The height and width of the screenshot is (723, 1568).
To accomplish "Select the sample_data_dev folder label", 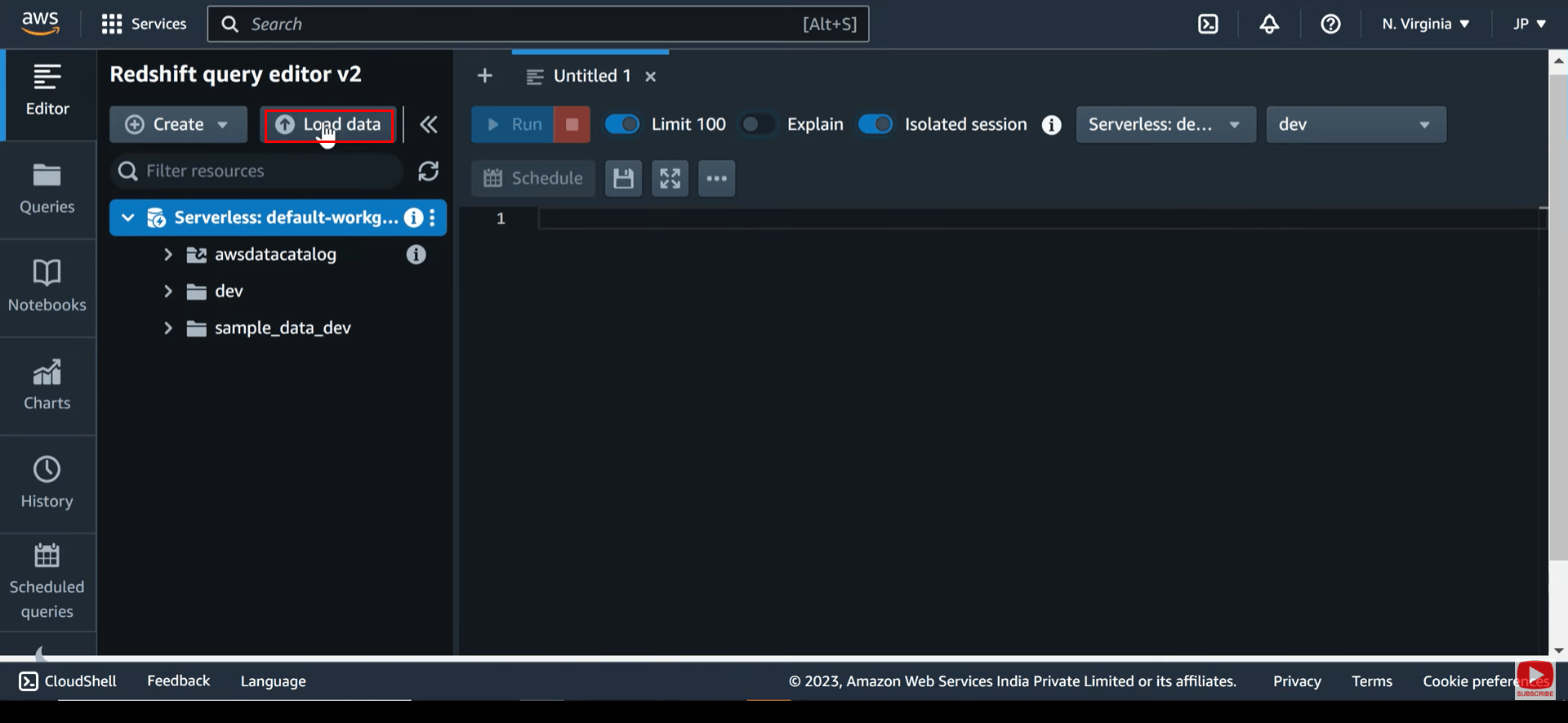I will [283, 328].
